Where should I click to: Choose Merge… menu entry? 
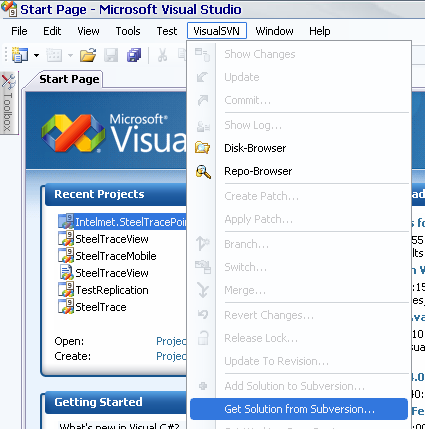tap(299, 290)
